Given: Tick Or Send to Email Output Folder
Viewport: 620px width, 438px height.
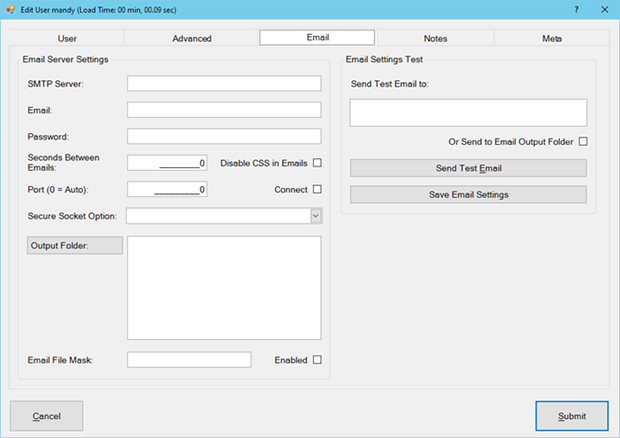Looking at the screenshot, I should [x=583, y=141].
